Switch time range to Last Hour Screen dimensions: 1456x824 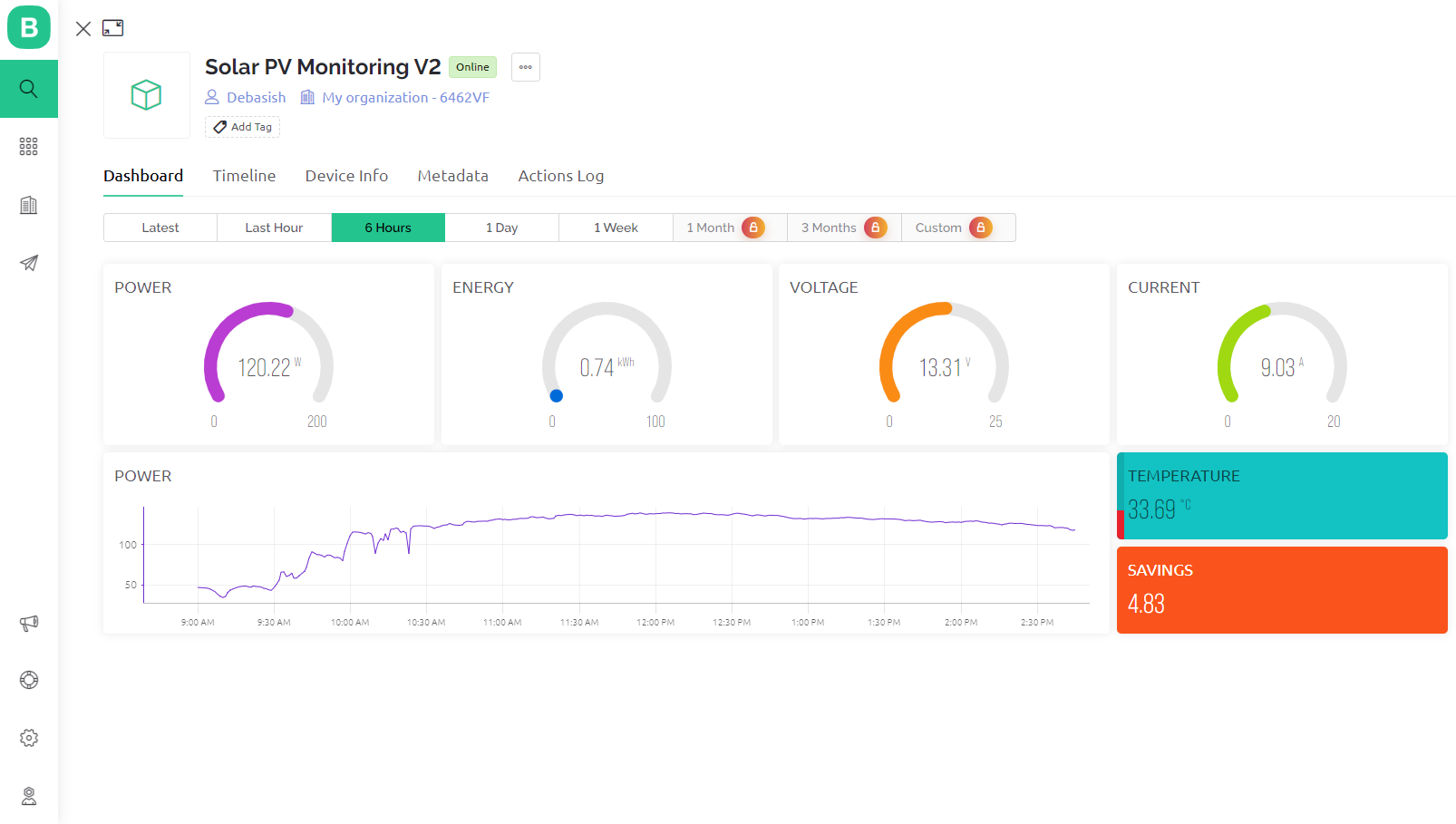coord(273,228)
